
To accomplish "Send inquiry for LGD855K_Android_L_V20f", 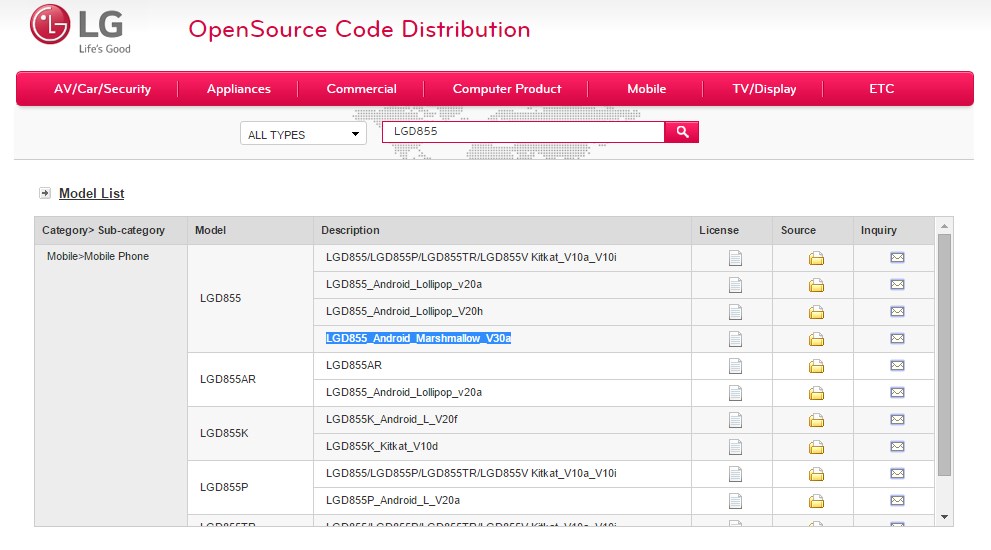I will pos(897,420).
